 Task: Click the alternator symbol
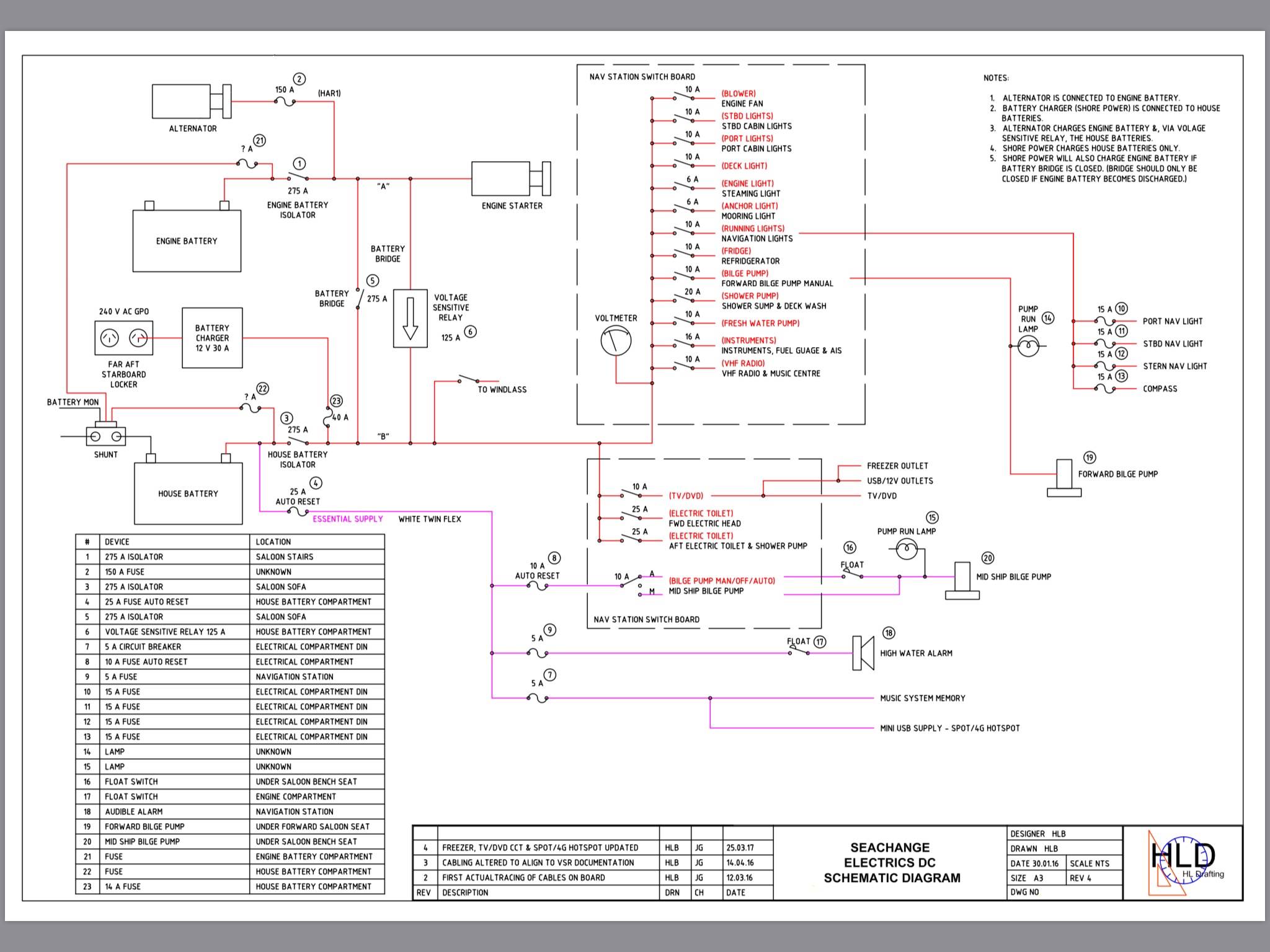(186, 101)
